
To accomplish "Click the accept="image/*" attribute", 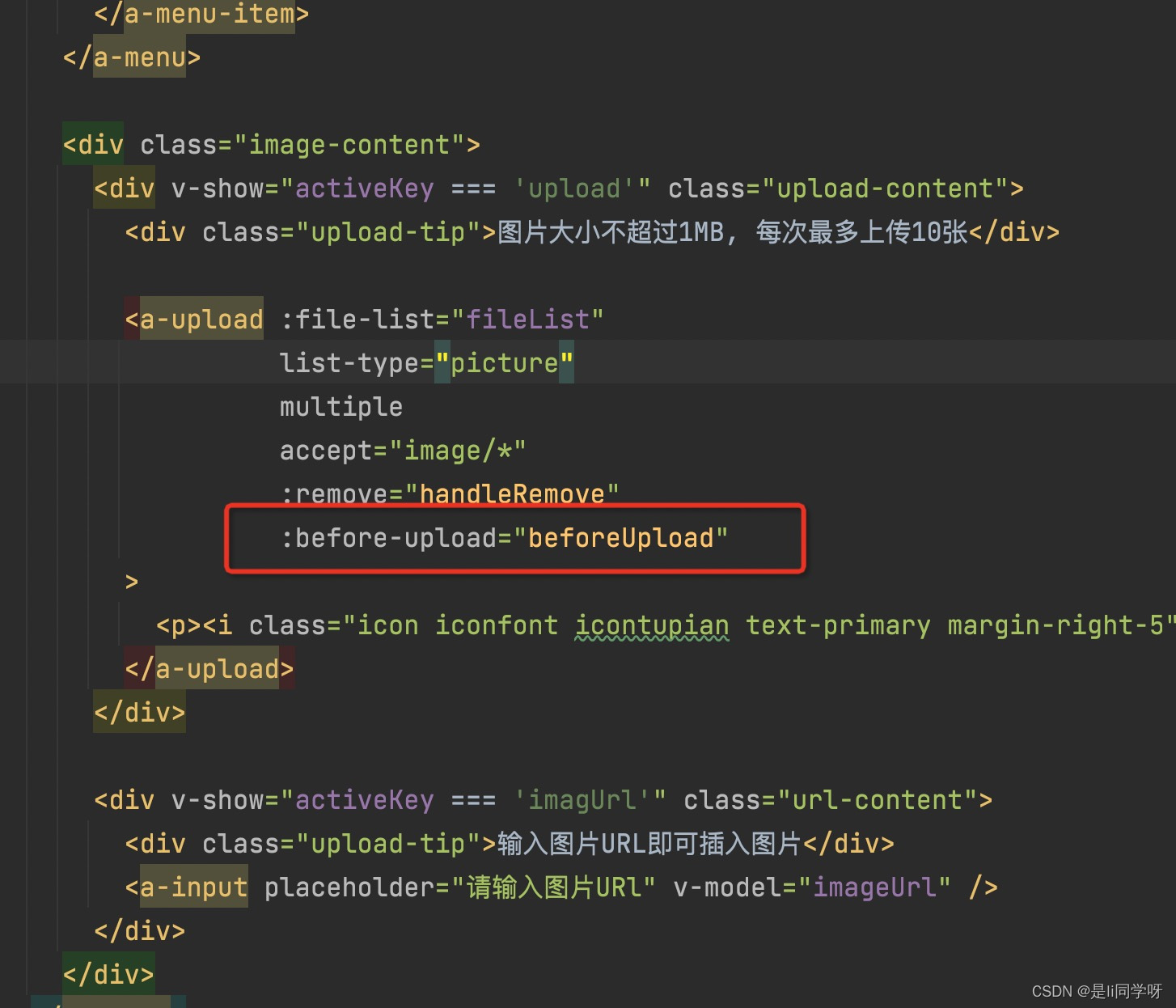I will (x=403, y=451).
